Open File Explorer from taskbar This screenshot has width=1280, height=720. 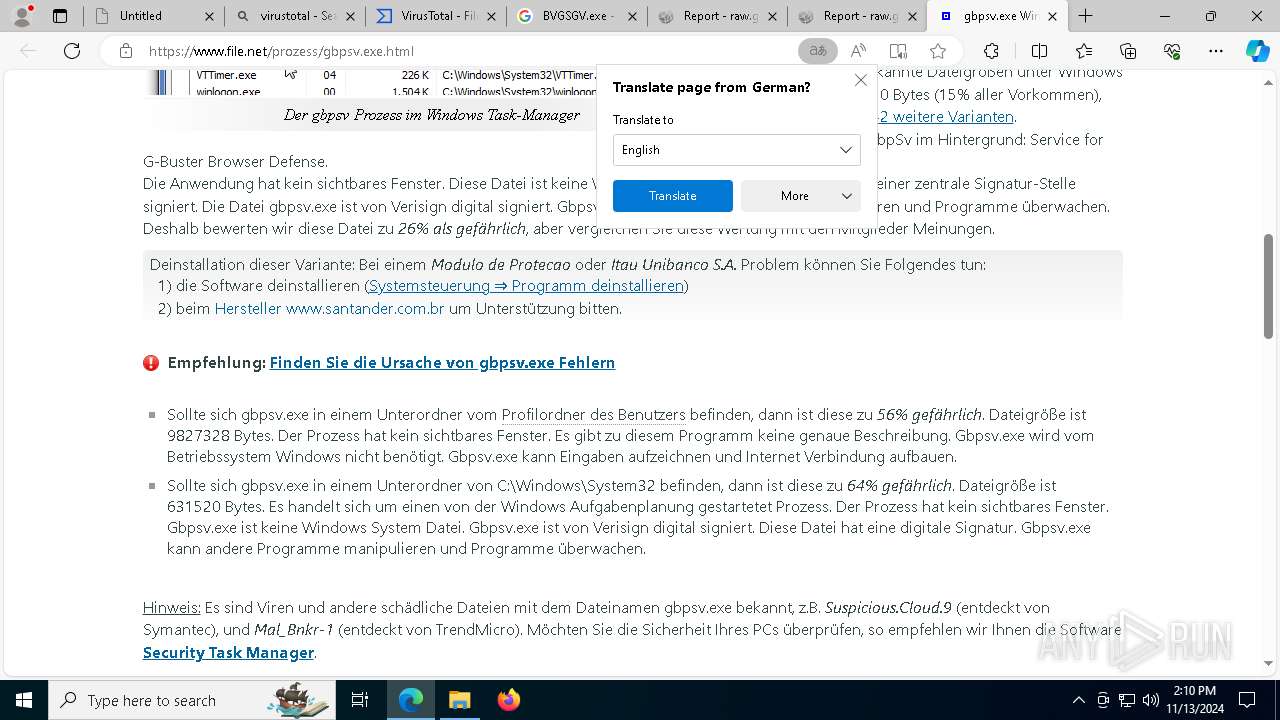click(x=459, y=700)
